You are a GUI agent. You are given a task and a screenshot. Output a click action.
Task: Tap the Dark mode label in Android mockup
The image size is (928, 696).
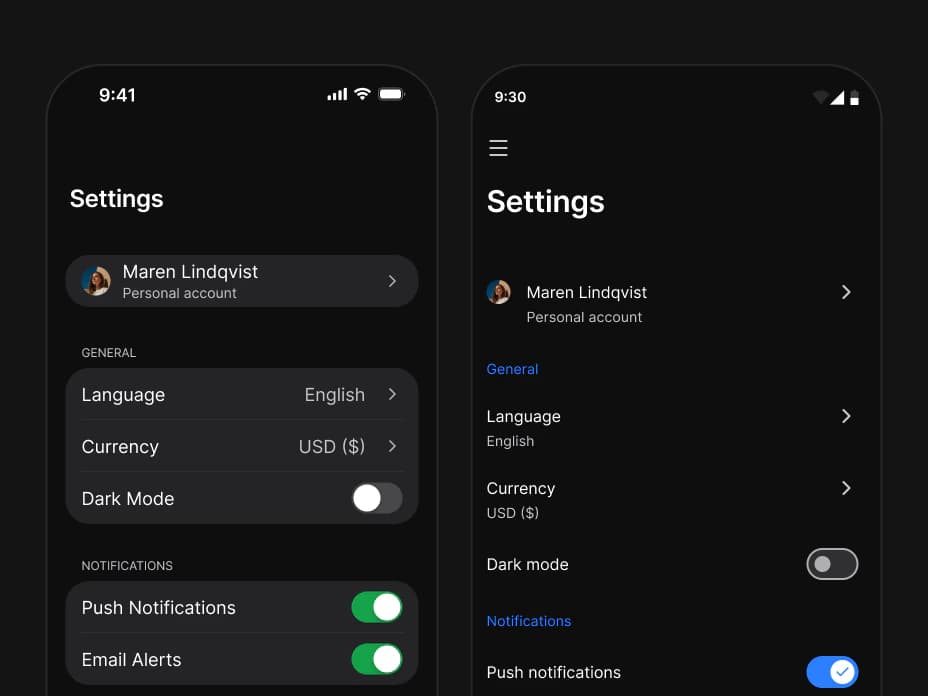pyautogui.click(x=527, y=565)
